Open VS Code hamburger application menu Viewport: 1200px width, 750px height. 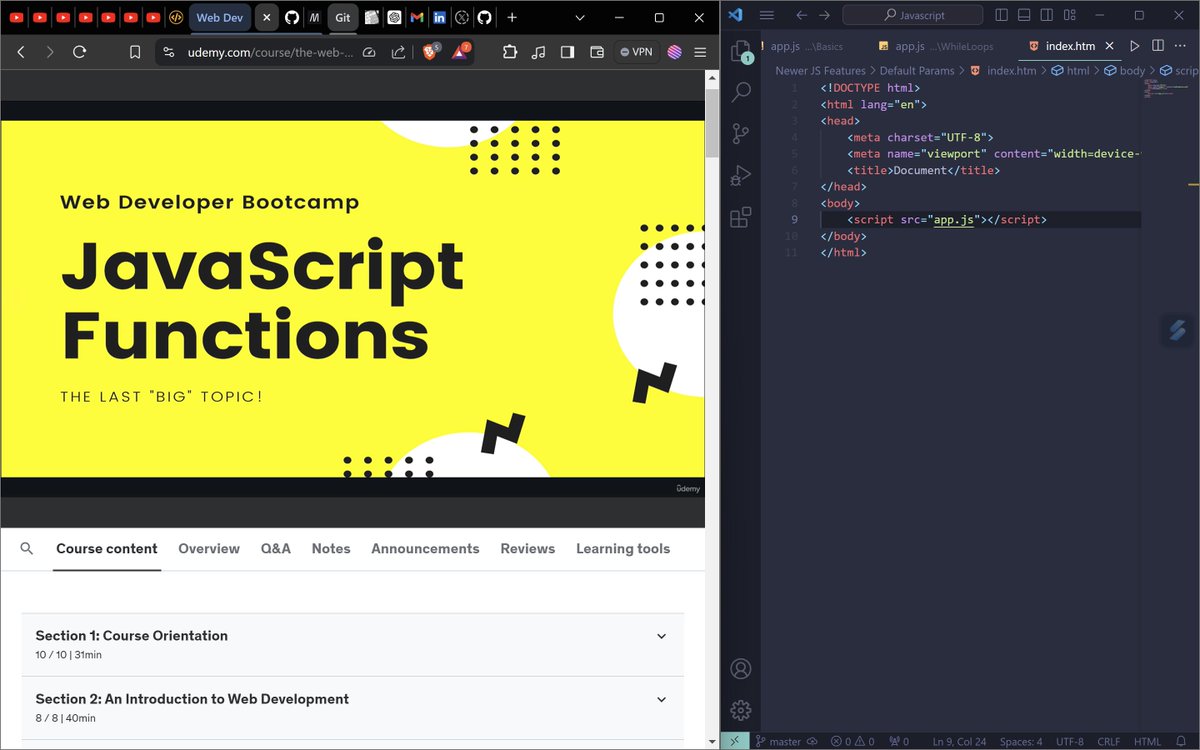tap(767, 15)
